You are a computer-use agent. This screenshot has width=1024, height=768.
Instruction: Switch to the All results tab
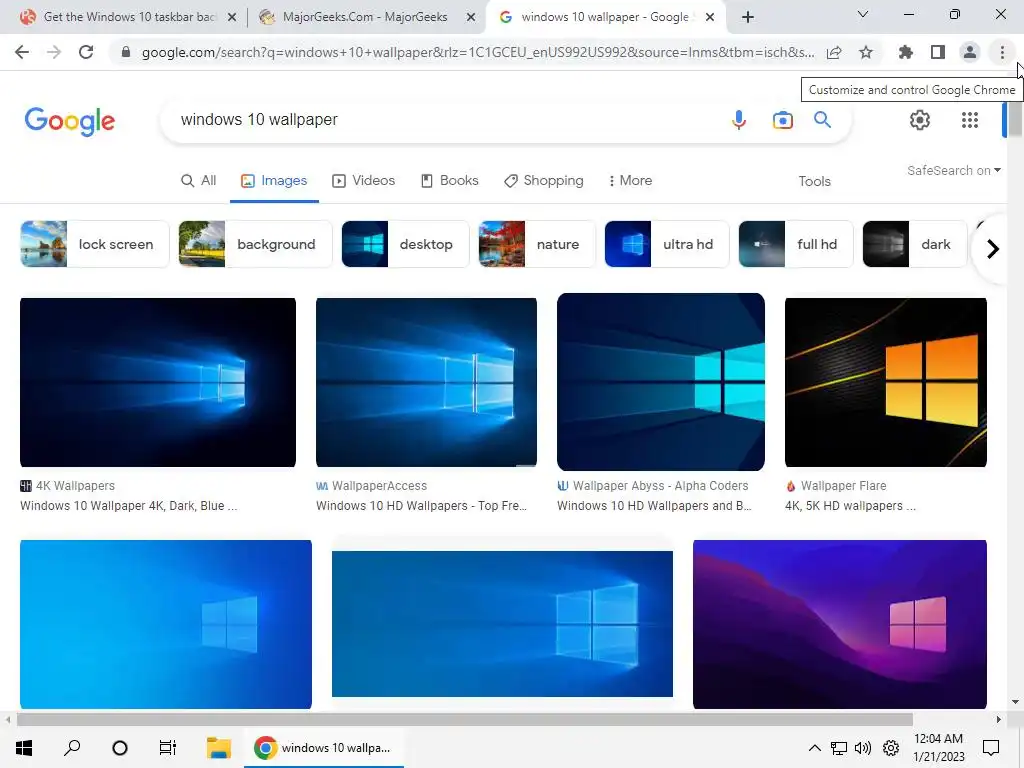point(199,181)
